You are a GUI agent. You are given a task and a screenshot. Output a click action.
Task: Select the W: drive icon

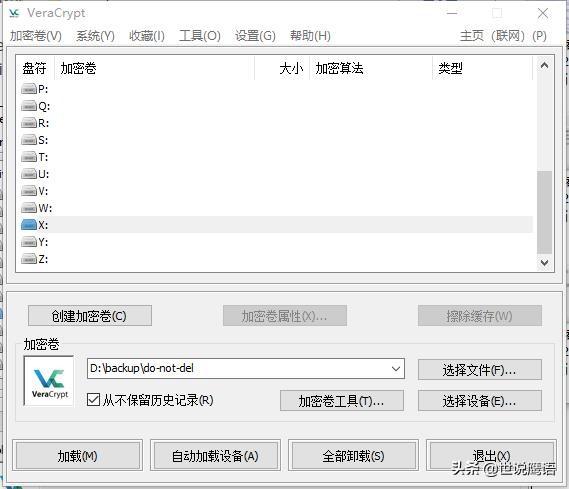tap(29, 208)
